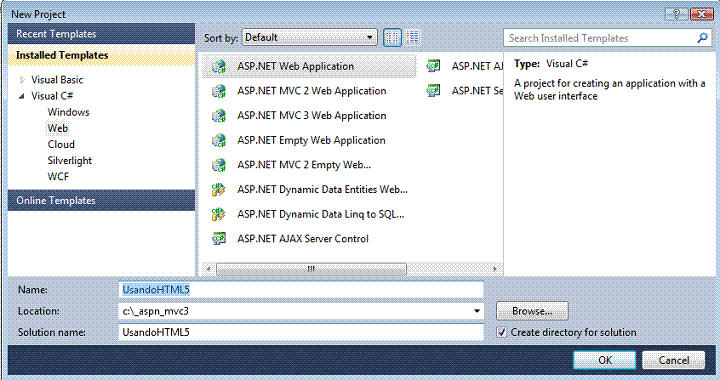
Task: Open the Location path dropdown arrow
Action: pyautogui.click(x=477, y=311)
